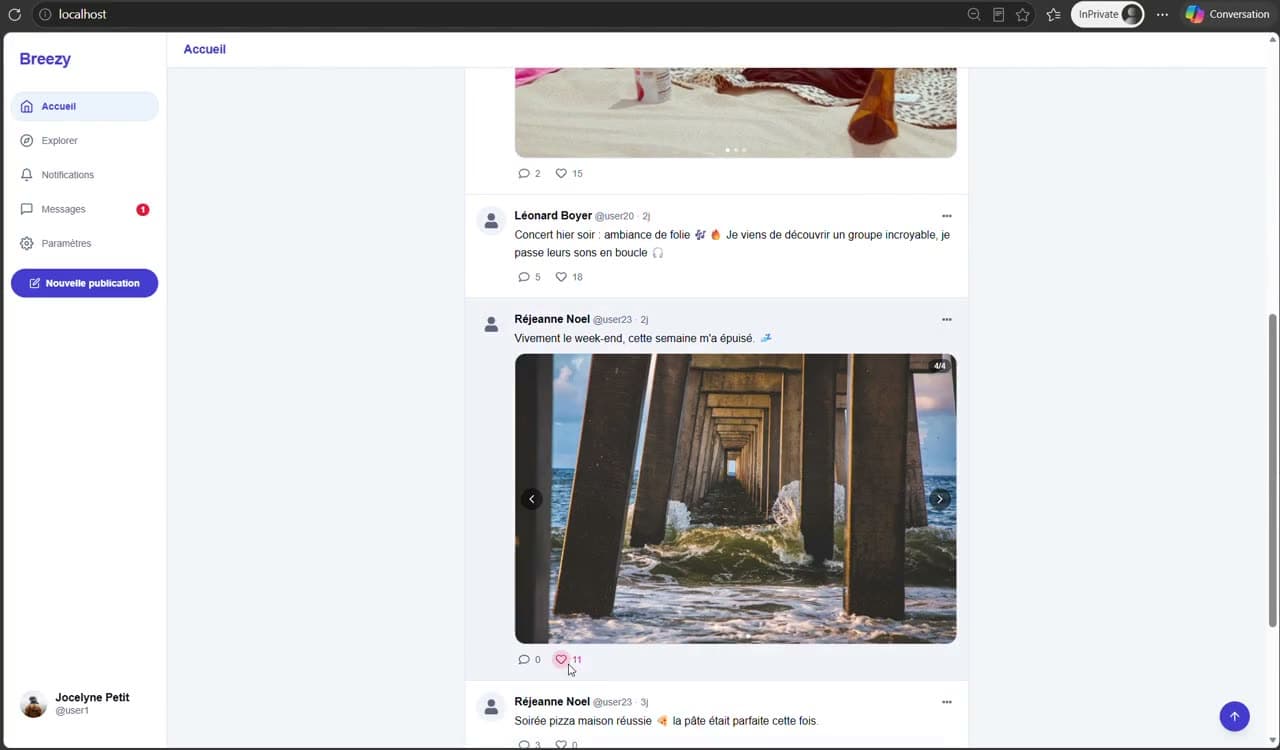Open Léonard Boyer's name link
Screen dimensions: 1280x750
click(553, 215)
